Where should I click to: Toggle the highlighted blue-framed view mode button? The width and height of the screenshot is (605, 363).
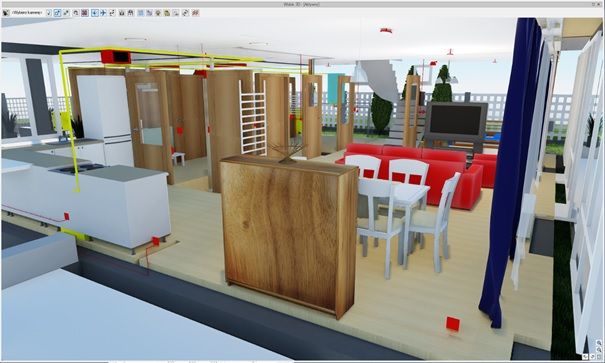click(x=57, y=13)
